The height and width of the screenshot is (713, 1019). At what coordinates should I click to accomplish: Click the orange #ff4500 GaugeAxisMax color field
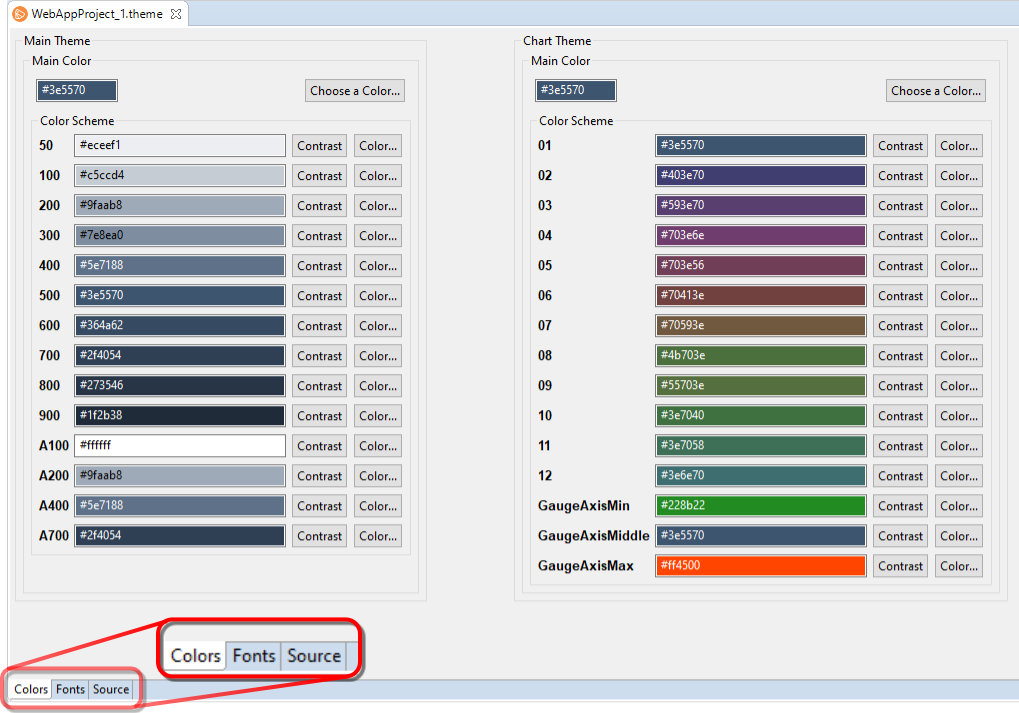pyautogui.click(x=760, y=566)
